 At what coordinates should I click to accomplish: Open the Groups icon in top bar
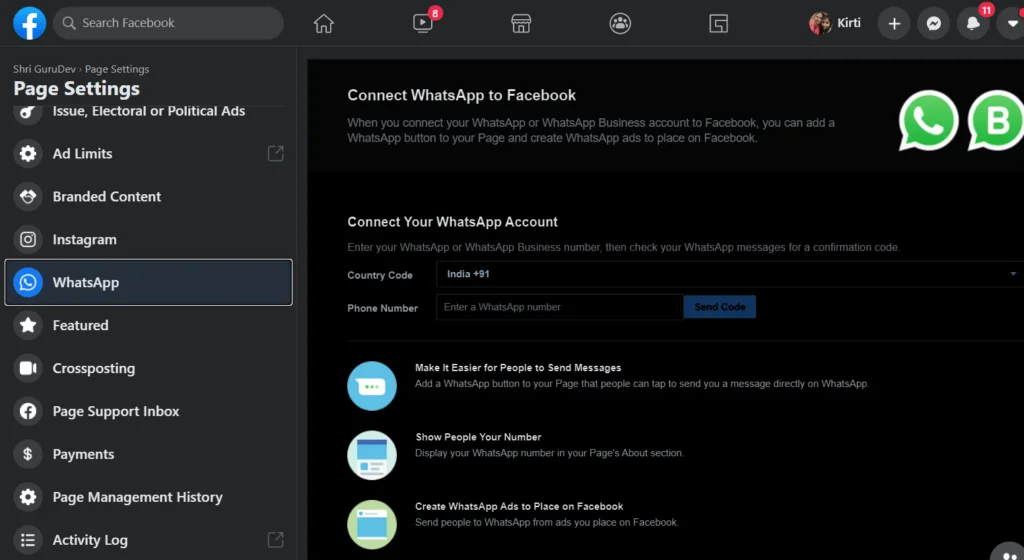(620, 23)
